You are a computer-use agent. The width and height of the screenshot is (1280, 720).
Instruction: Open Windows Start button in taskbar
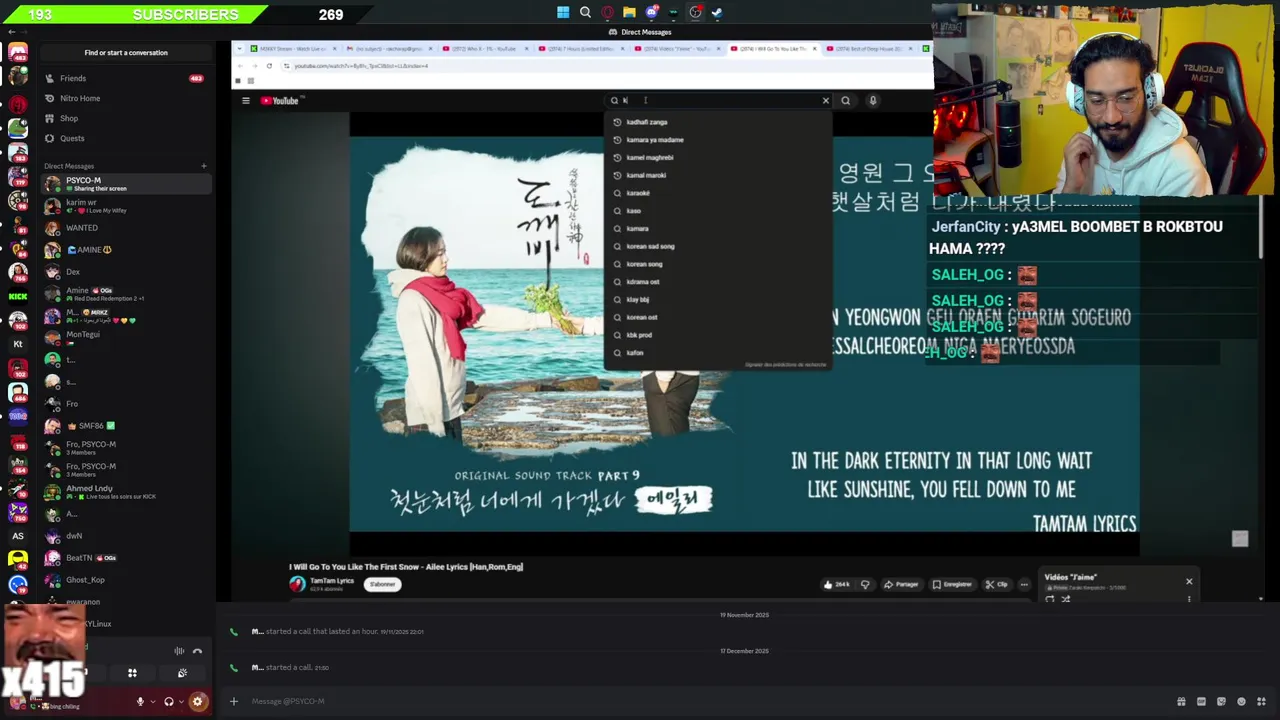tap(563, 13)
